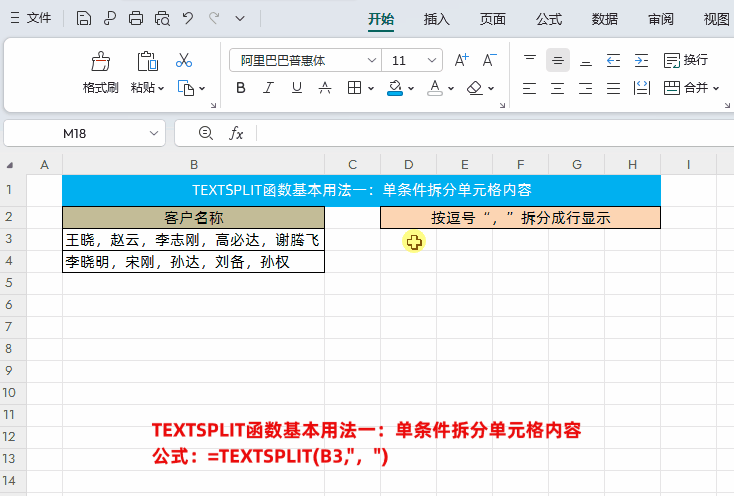This screenshot has height=496, width=734.
Task: Click the fx insert function icon
Action: click(x=236, y=133)
